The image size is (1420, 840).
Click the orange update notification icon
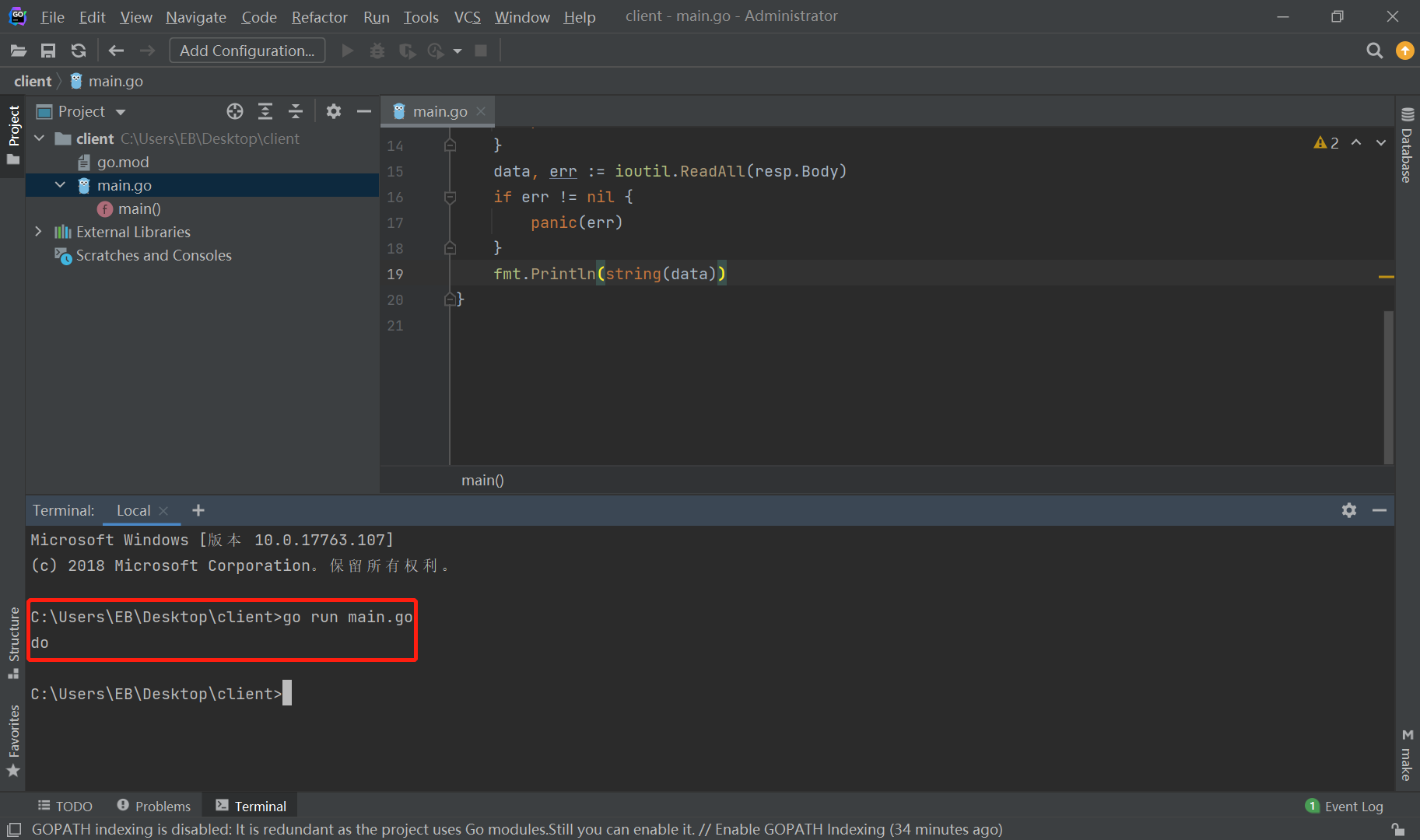coord(1405,51)
